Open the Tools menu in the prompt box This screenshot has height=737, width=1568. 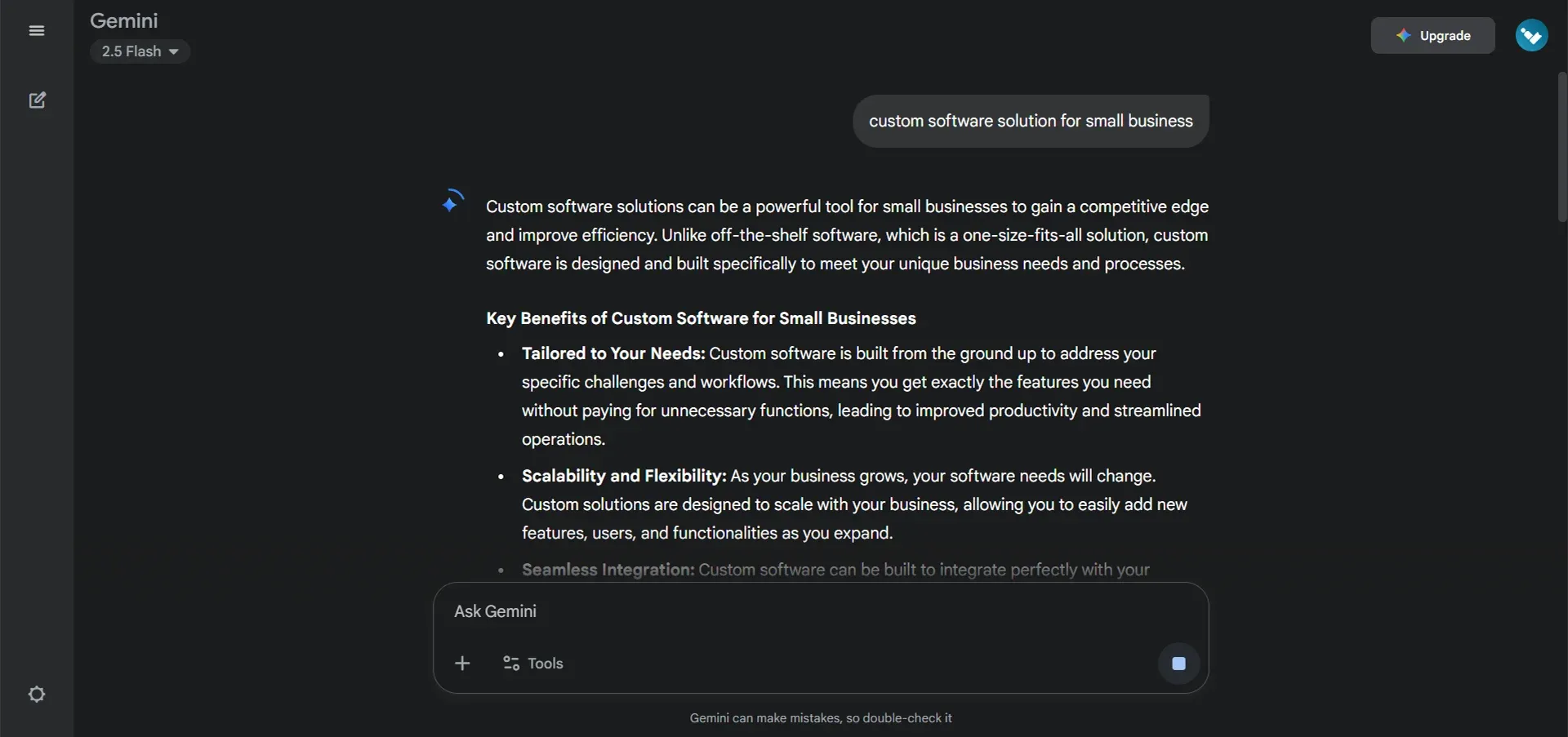[533, 664]
